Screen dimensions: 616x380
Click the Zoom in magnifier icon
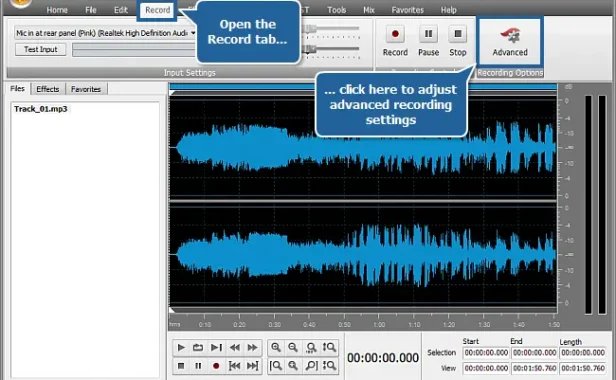[276, 347]
